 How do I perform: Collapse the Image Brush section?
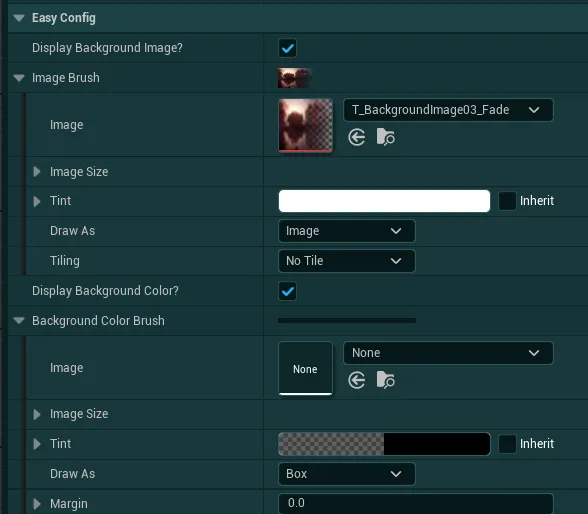pyautogui.click(x=19, y=78)
